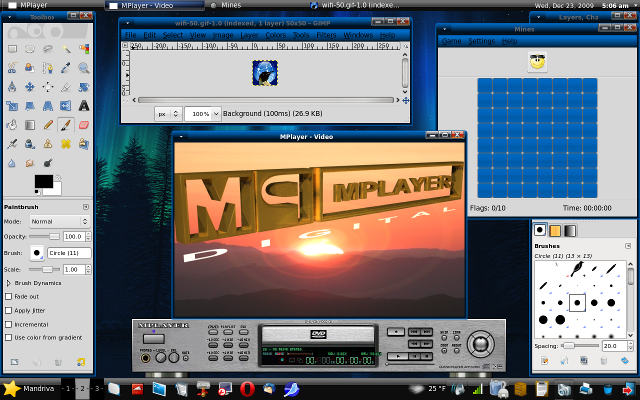Select the Fuzzy Select magic wand tool
The height and width of the screenshot is (400, 640).
pyautogui.click(x=66, y=49)
